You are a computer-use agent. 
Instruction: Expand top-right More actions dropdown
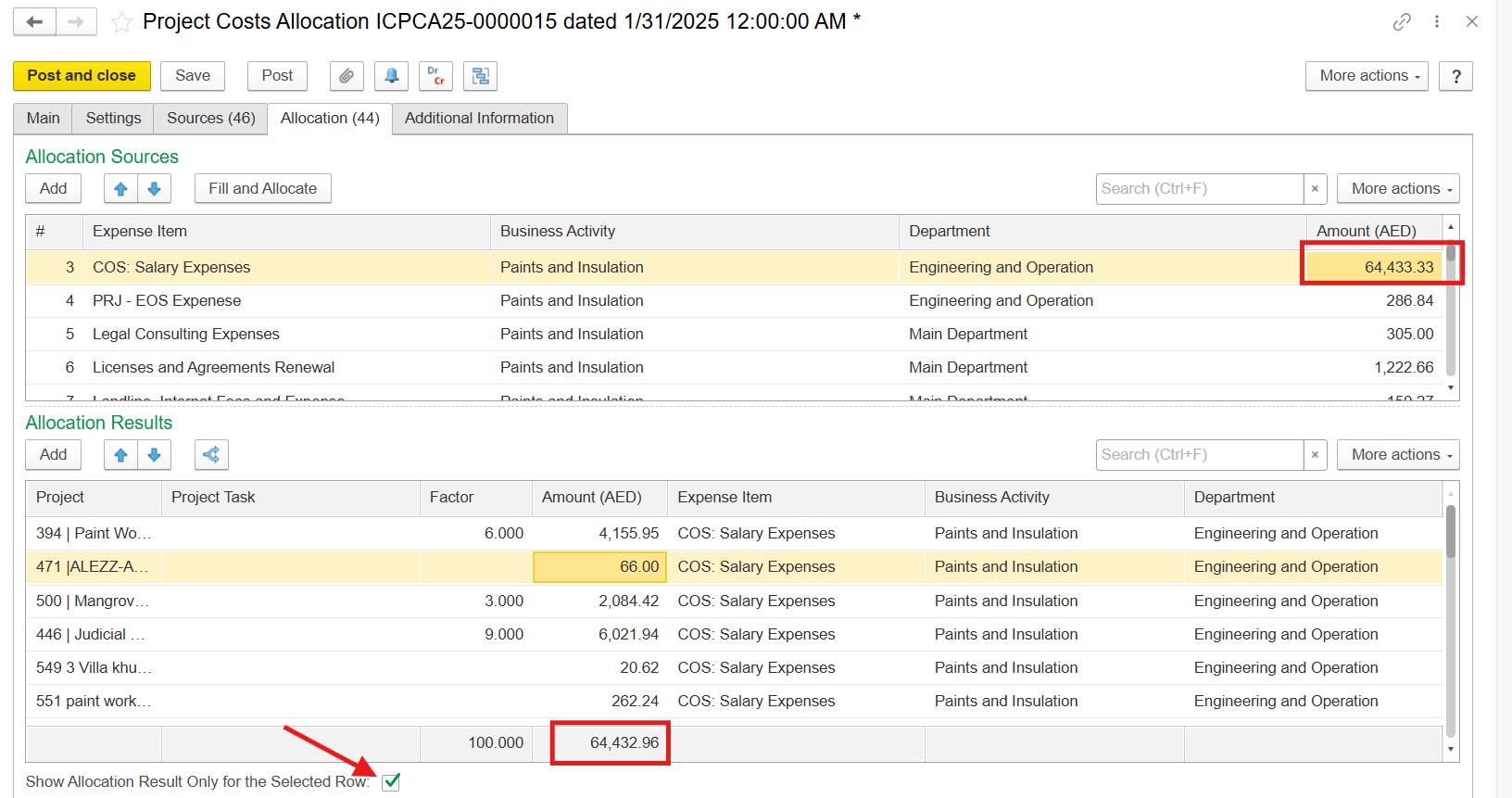click(x=1367, y=76)
